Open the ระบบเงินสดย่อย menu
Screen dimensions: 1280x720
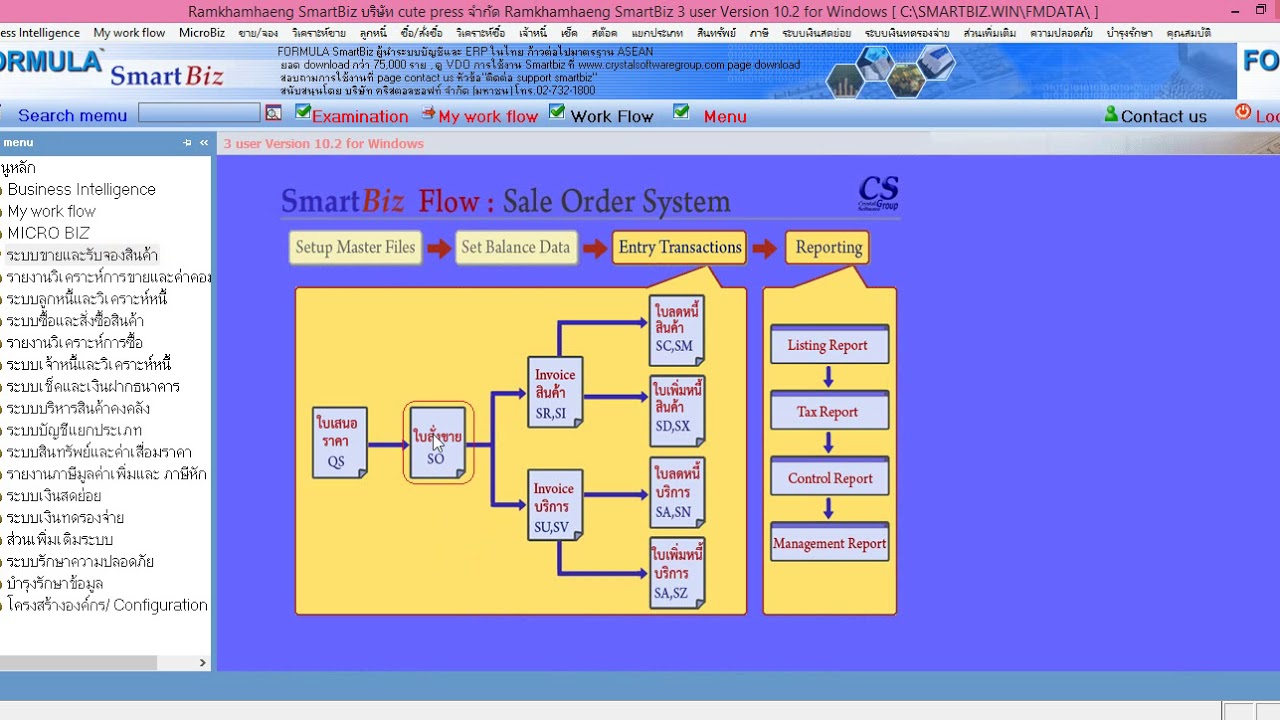point(817,33)
